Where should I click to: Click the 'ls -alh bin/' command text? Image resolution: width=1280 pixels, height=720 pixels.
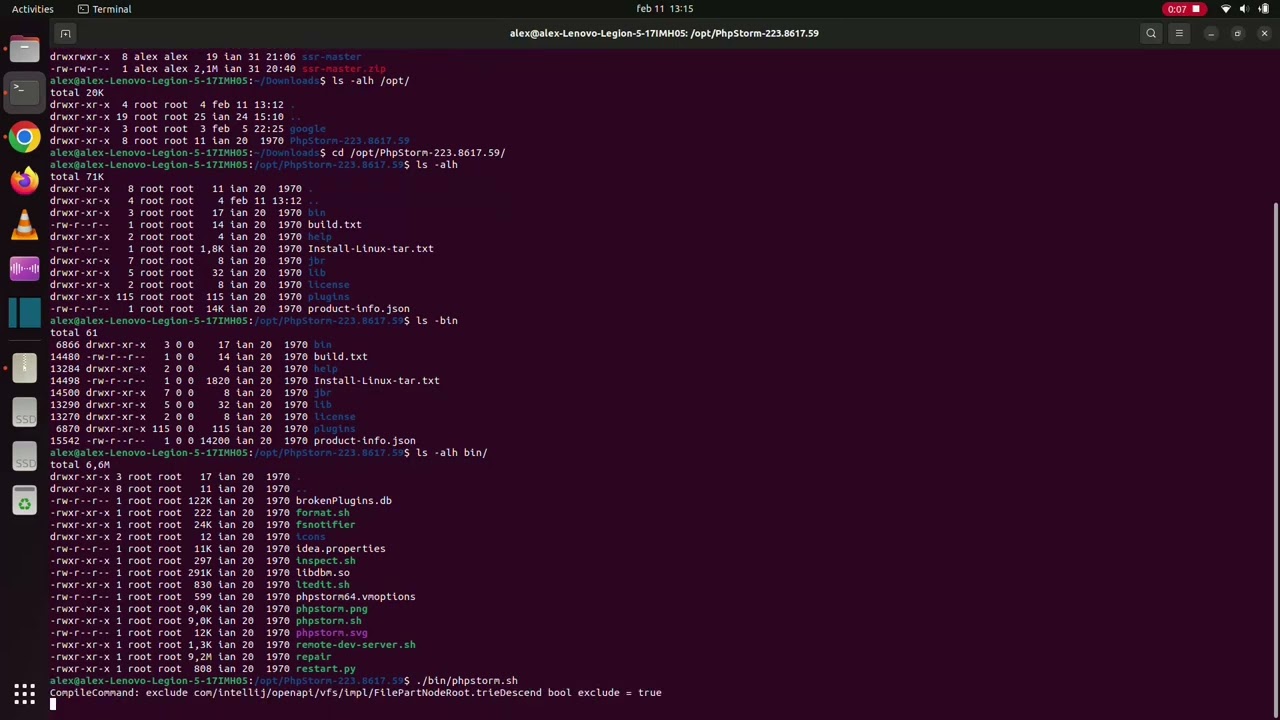451,453
